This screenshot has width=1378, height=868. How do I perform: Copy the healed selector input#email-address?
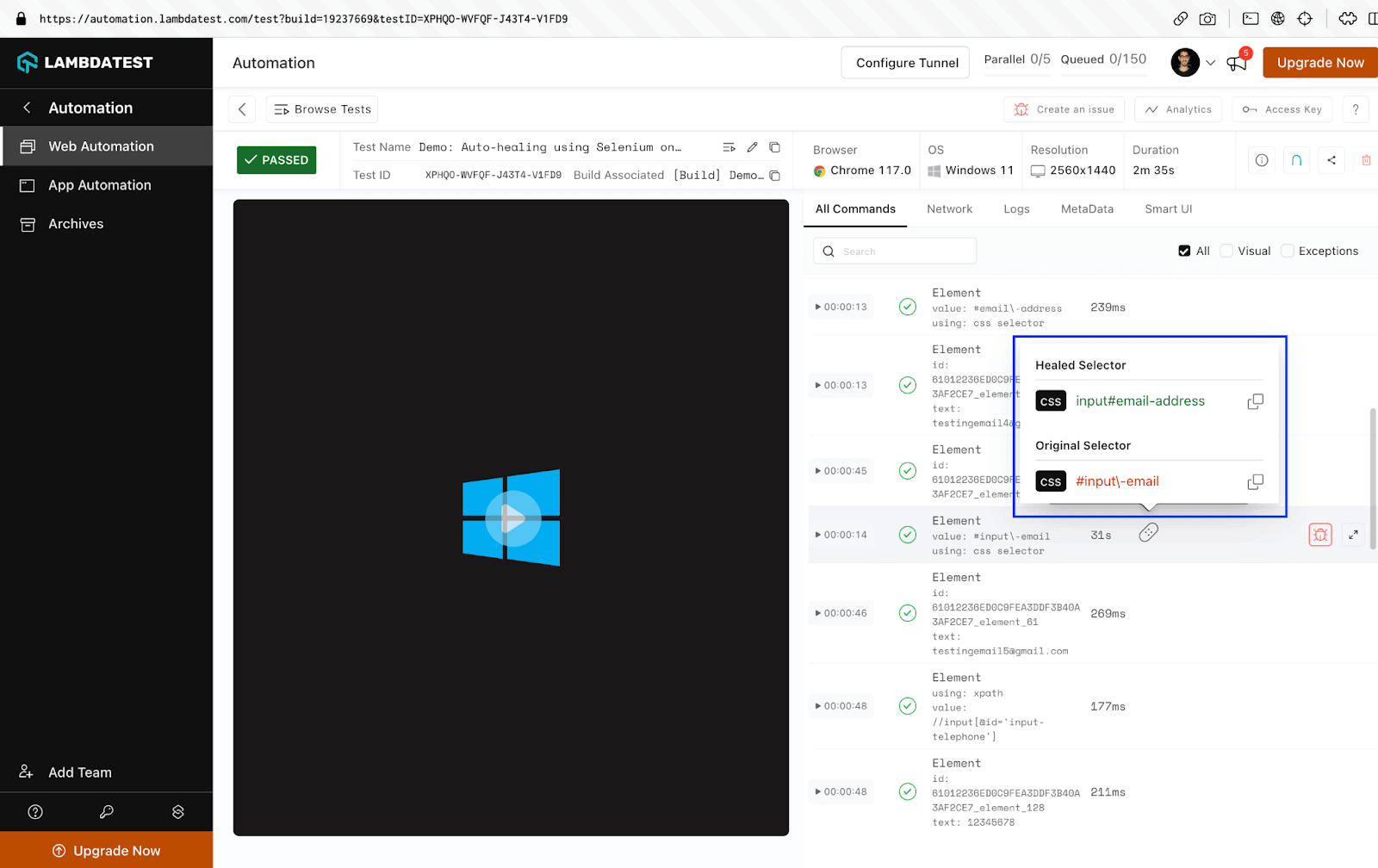[x=1255, y=401]
